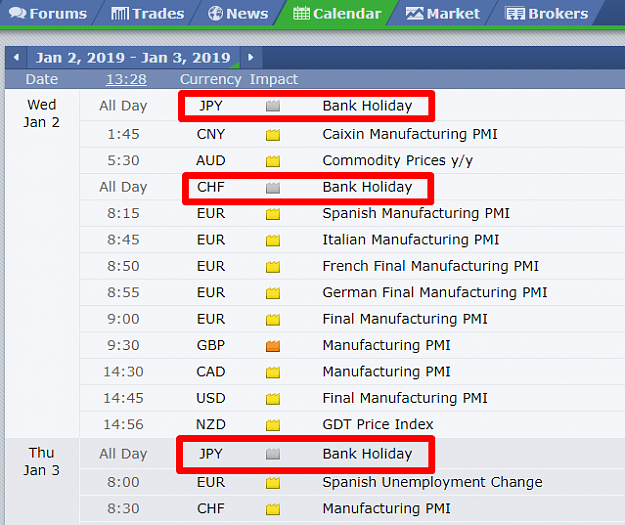The height and width of the screenshot is (525, 625).
Task: Click impact icon for German Final Manufacturing PMI
Action: [273, 293]
